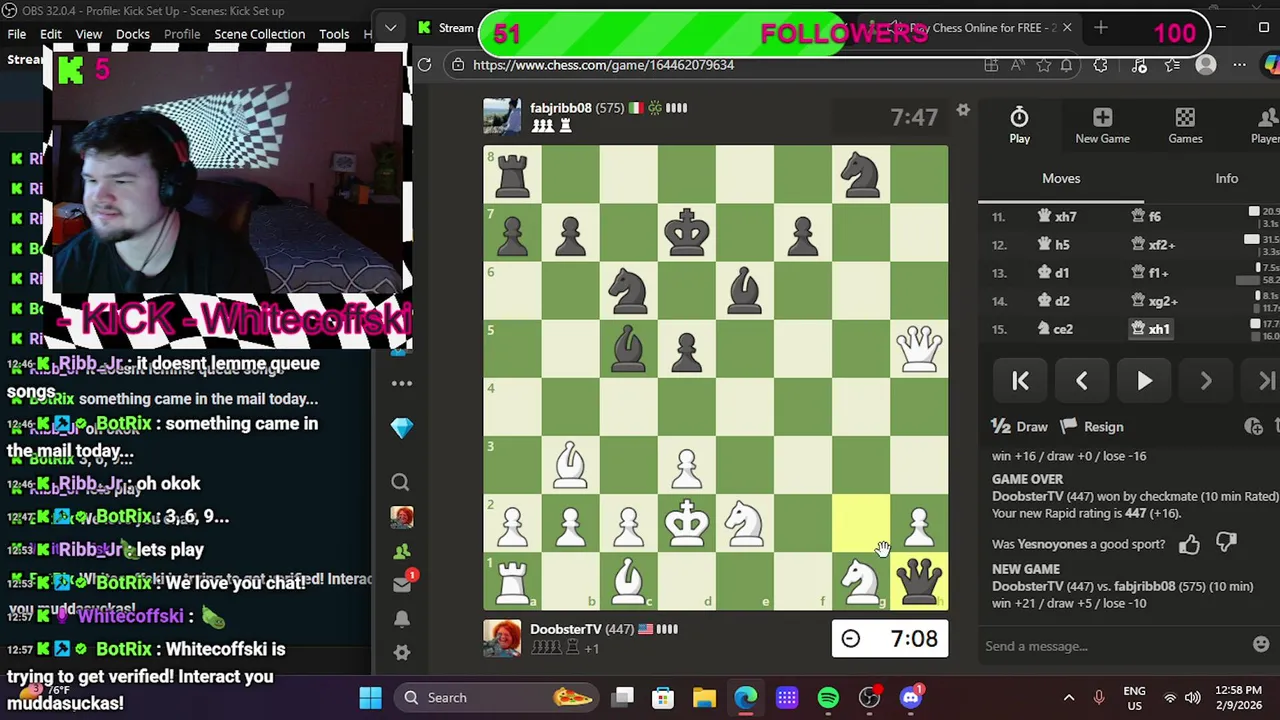Open chess.com notifications bell
This screenshot has width=1280, height=720.
click(x=402, y=619)
